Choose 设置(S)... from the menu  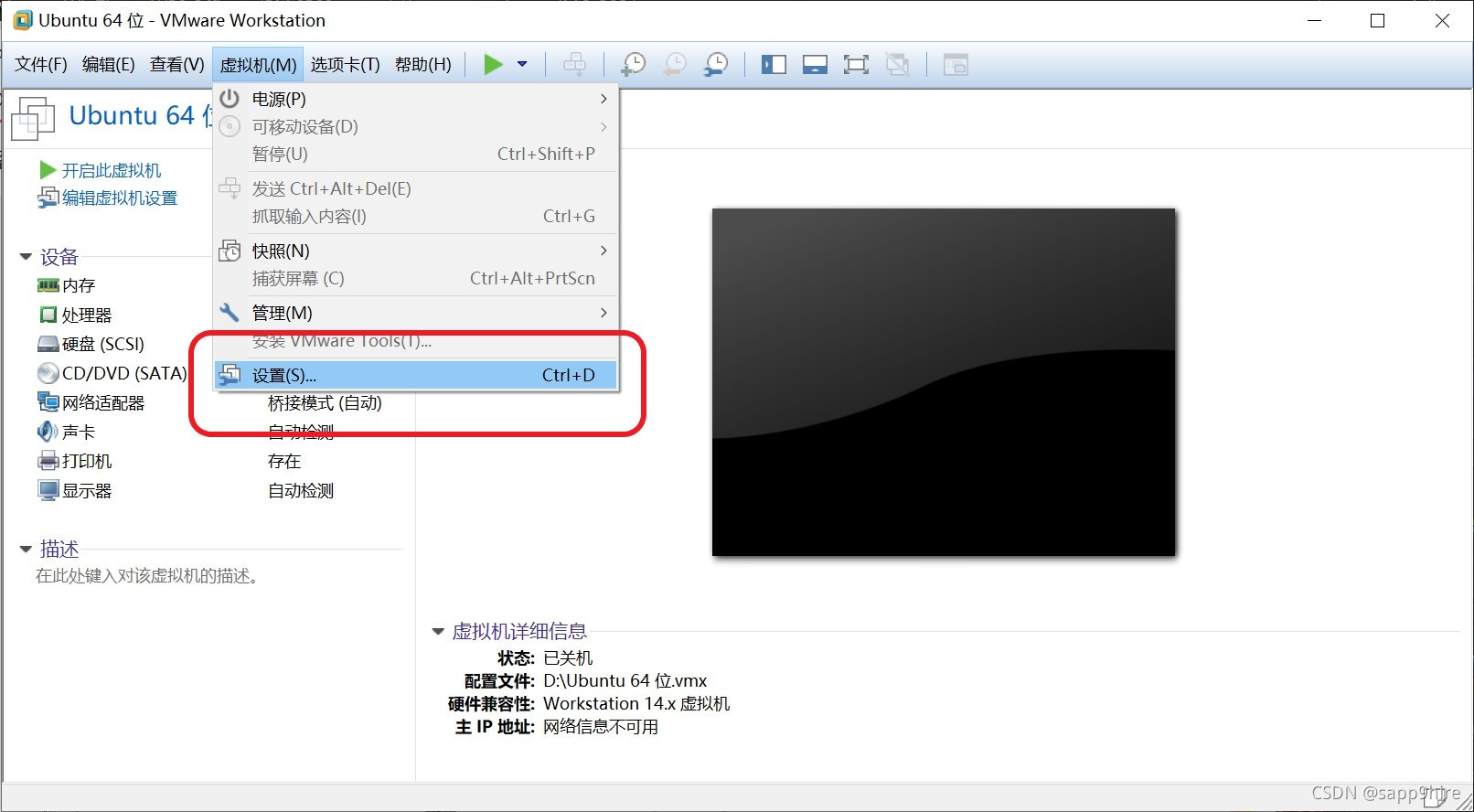pyautogui.click(x=416, y=375)
